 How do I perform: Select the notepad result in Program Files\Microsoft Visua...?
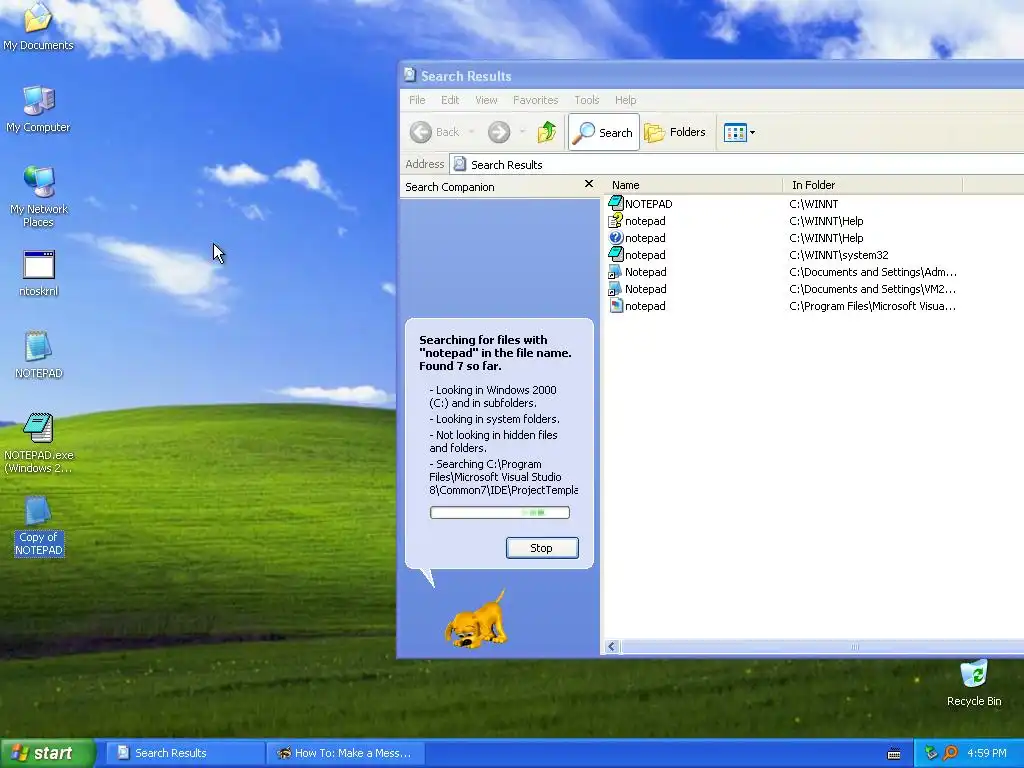click(637, 306)
